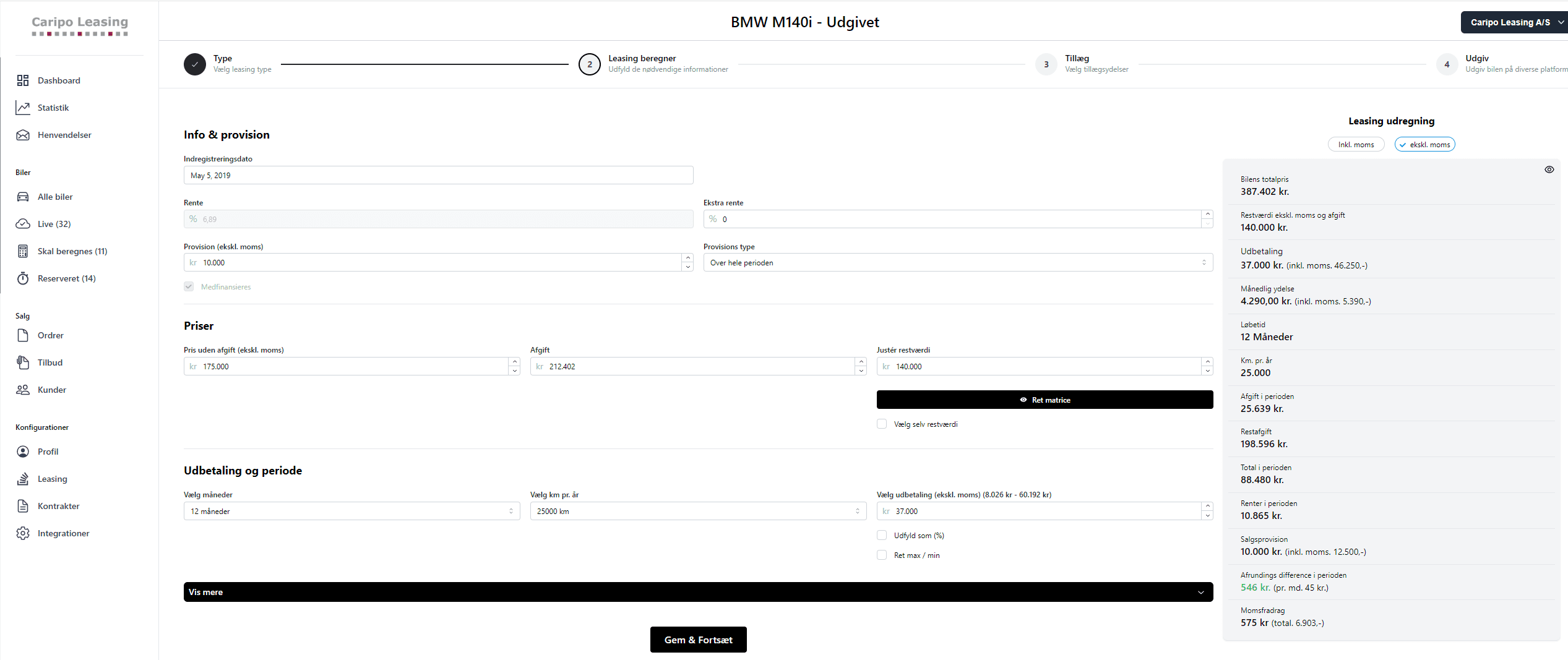Click the Ret matrice button
This screenshot has width=1568, height=660.
pyautogui.click(x=1045, y=400)
